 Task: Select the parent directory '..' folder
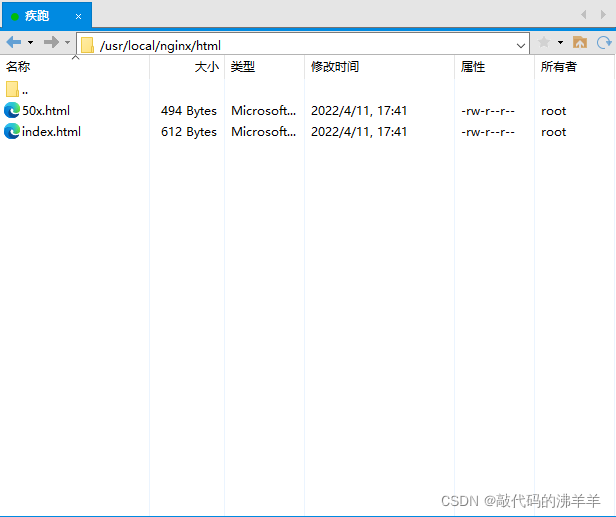pyautogui.click(x=17, y=90)
